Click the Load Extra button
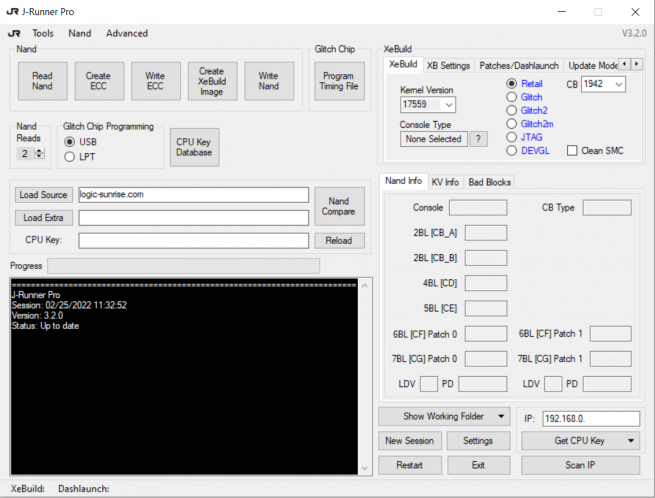 coord(44,218)
